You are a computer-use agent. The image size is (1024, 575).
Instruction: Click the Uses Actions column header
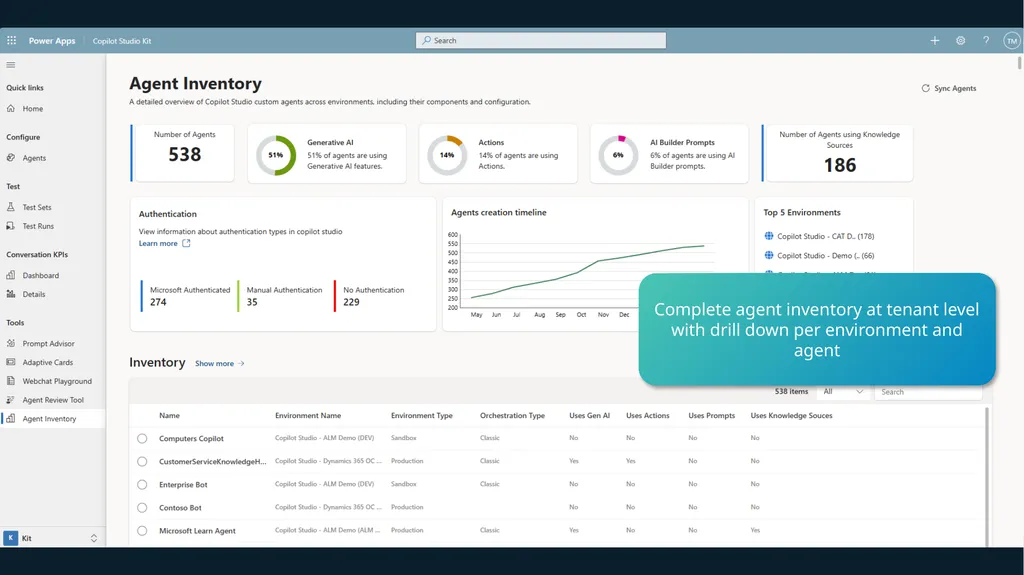(647, 416)
